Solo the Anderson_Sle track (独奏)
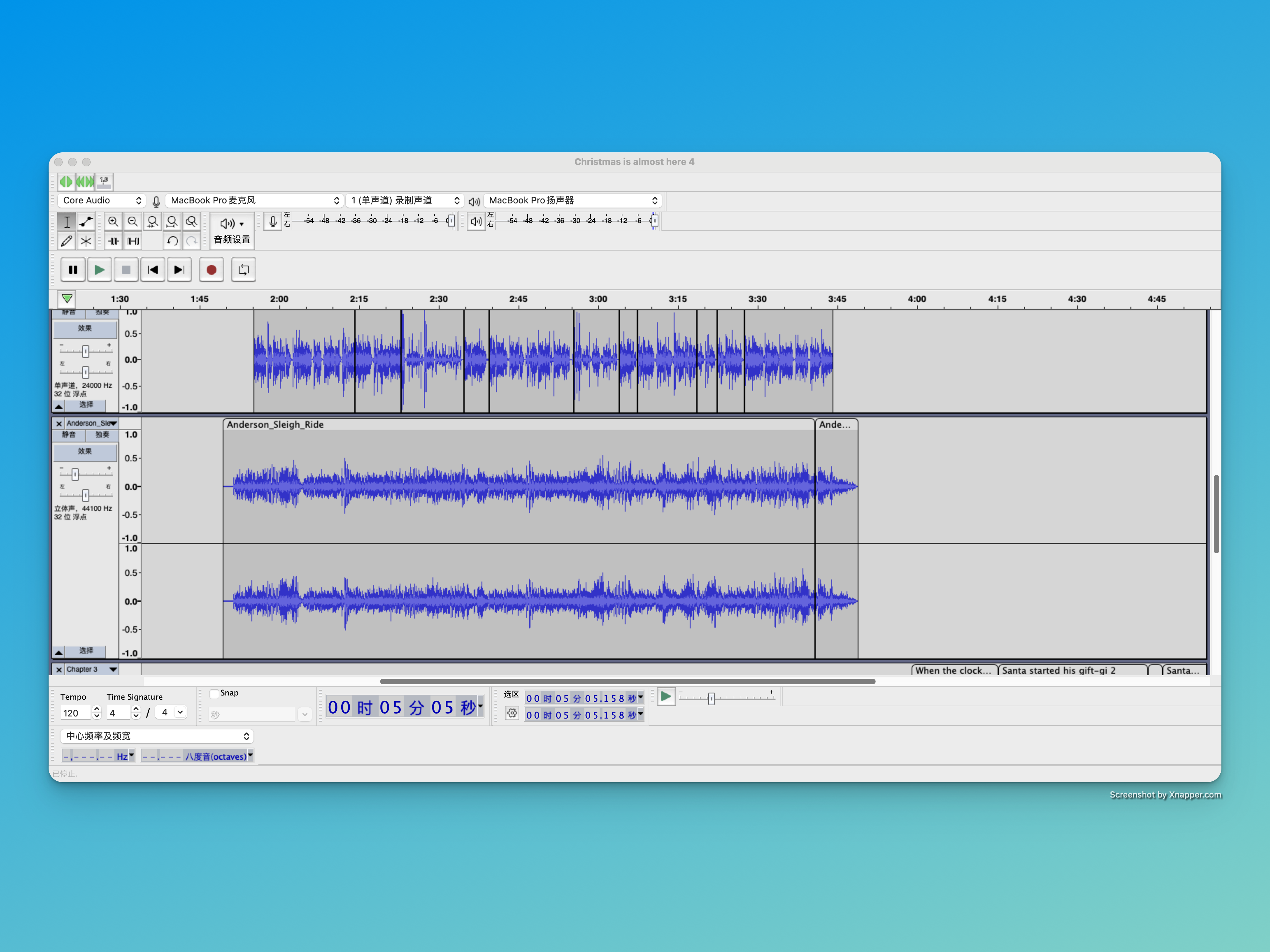1270x952 pixels. 102,435
